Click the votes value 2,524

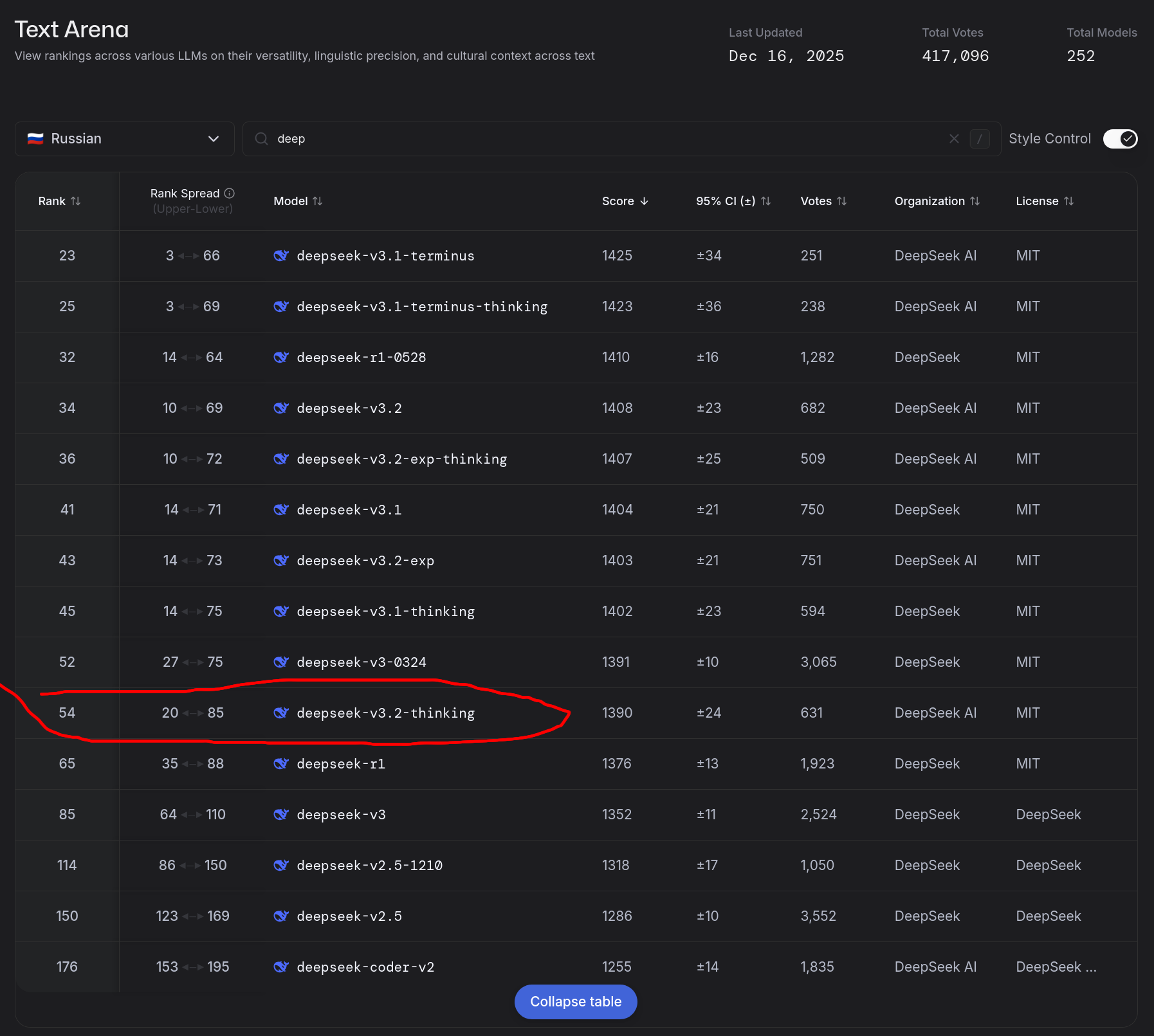click(818, 815)
